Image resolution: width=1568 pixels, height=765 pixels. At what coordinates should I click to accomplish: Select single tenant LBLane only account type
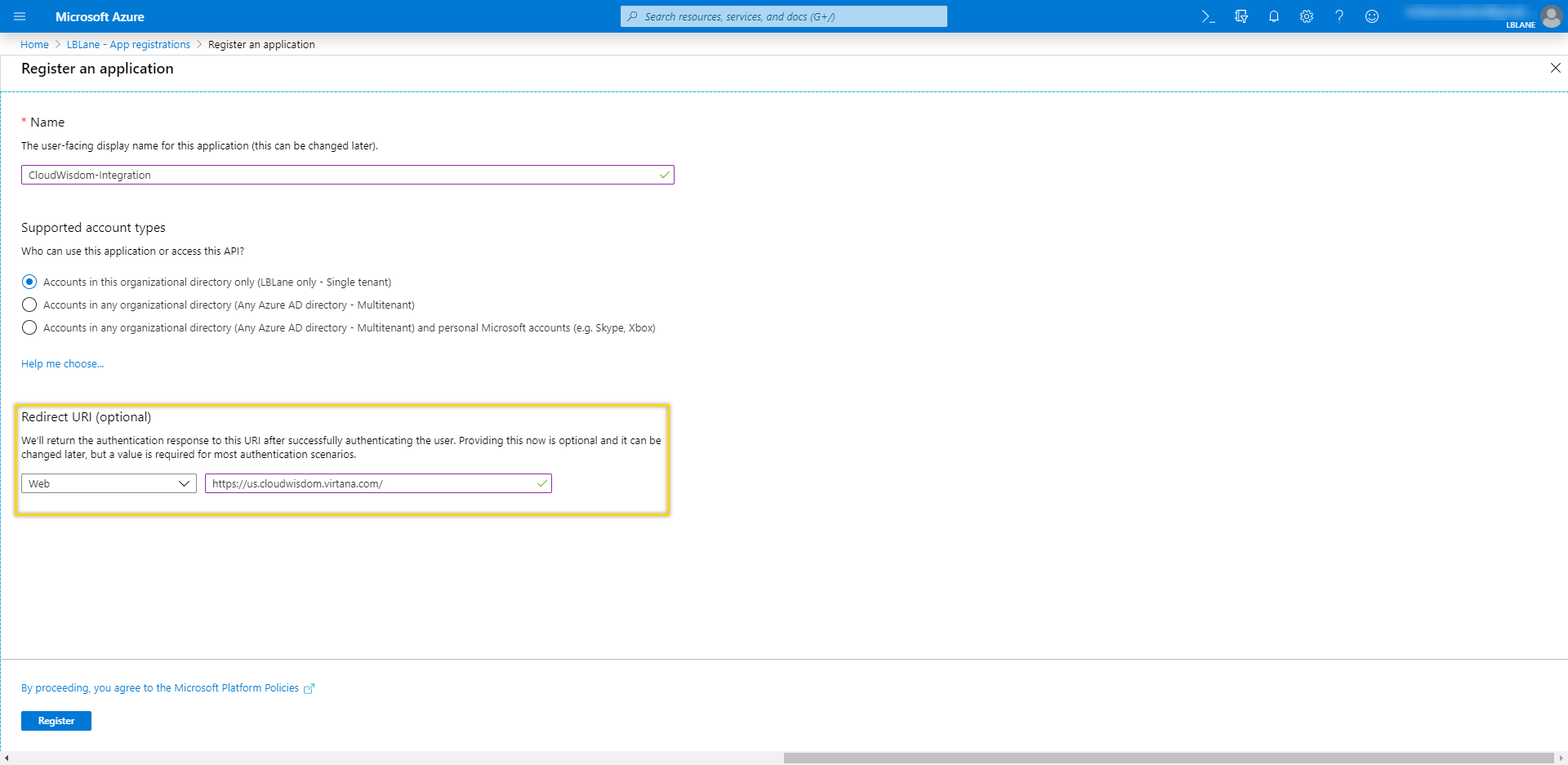coord(29,282)
